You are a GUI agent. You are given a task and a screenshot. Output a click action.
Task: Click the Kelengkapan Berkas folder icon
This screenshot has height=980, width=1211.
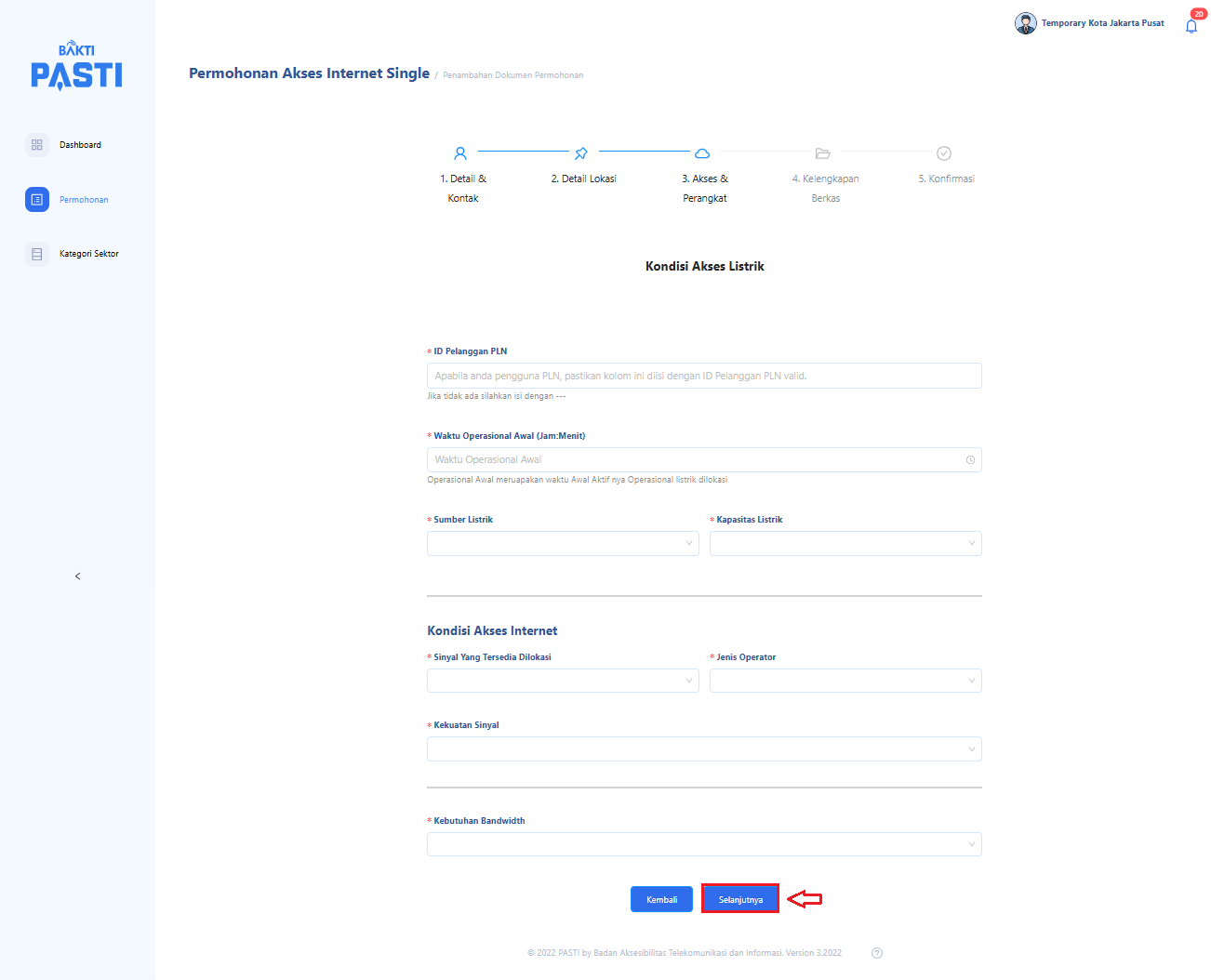[x=823, y=153]
